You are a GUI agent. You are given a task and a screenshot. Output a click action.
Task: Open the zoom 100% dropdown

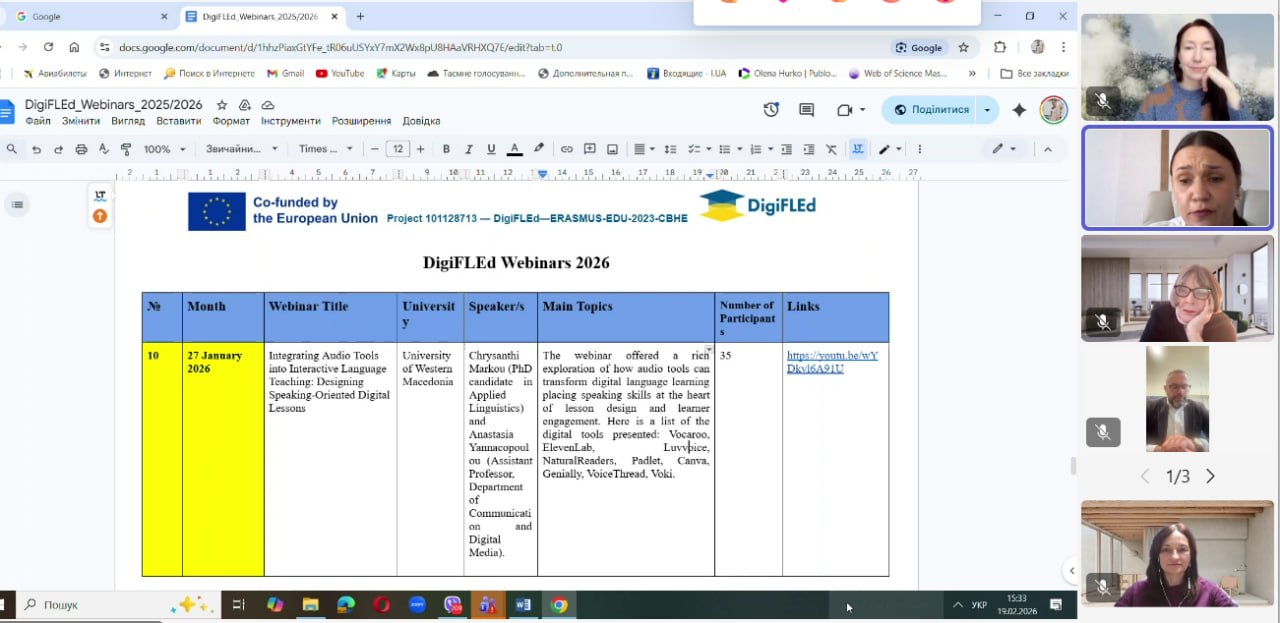[164, 149]
